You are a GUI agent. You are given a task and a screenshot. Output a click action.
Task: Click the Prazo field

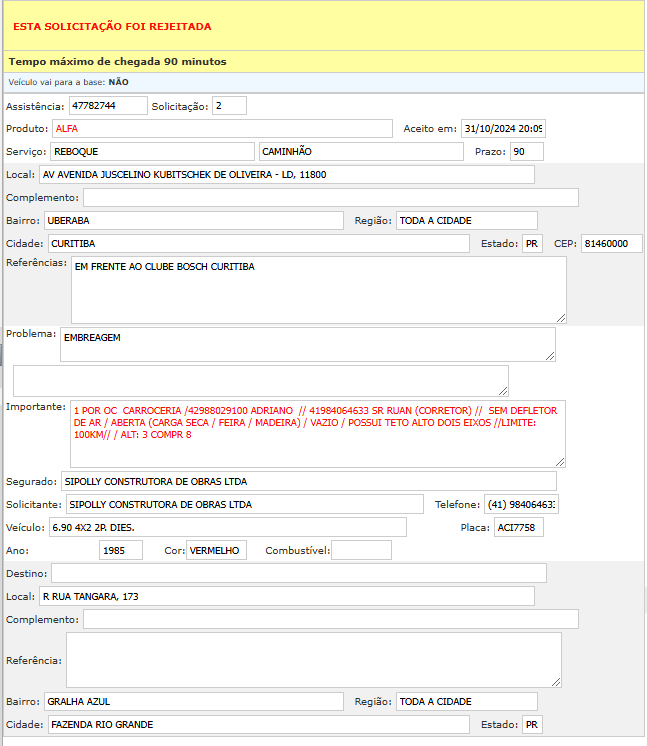click(526, 152)
